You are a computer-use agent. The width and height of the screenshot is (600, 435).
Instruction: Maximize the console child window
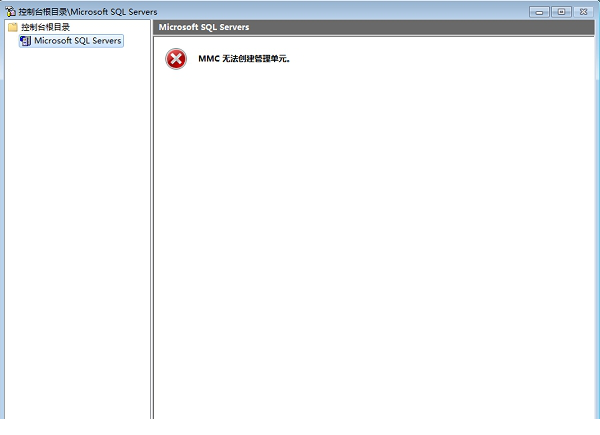pos(561,12)
